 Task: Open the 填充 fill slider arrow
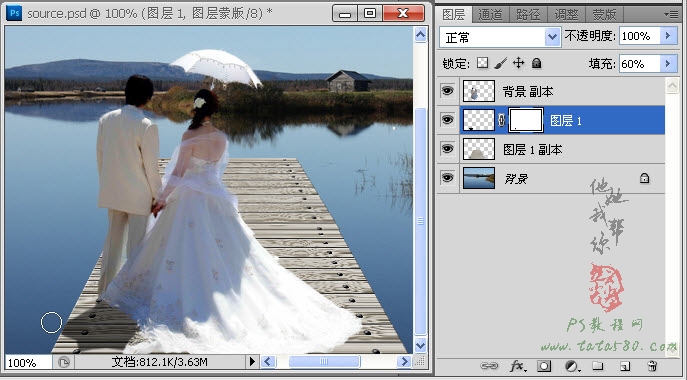668,64
